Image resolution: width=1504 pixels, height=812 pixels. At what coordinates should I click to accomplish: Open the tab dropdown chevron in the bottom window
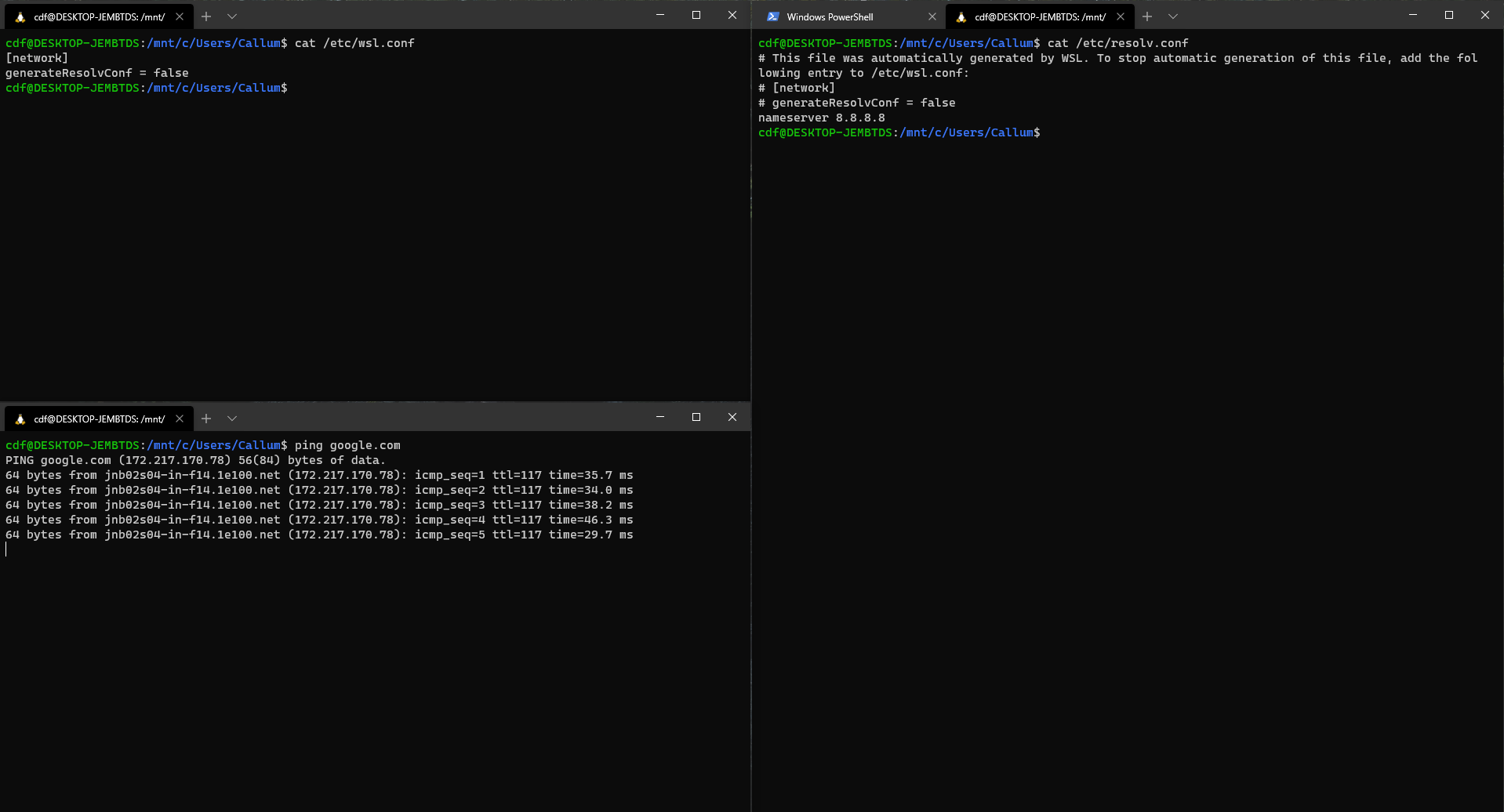coord(231,418)
